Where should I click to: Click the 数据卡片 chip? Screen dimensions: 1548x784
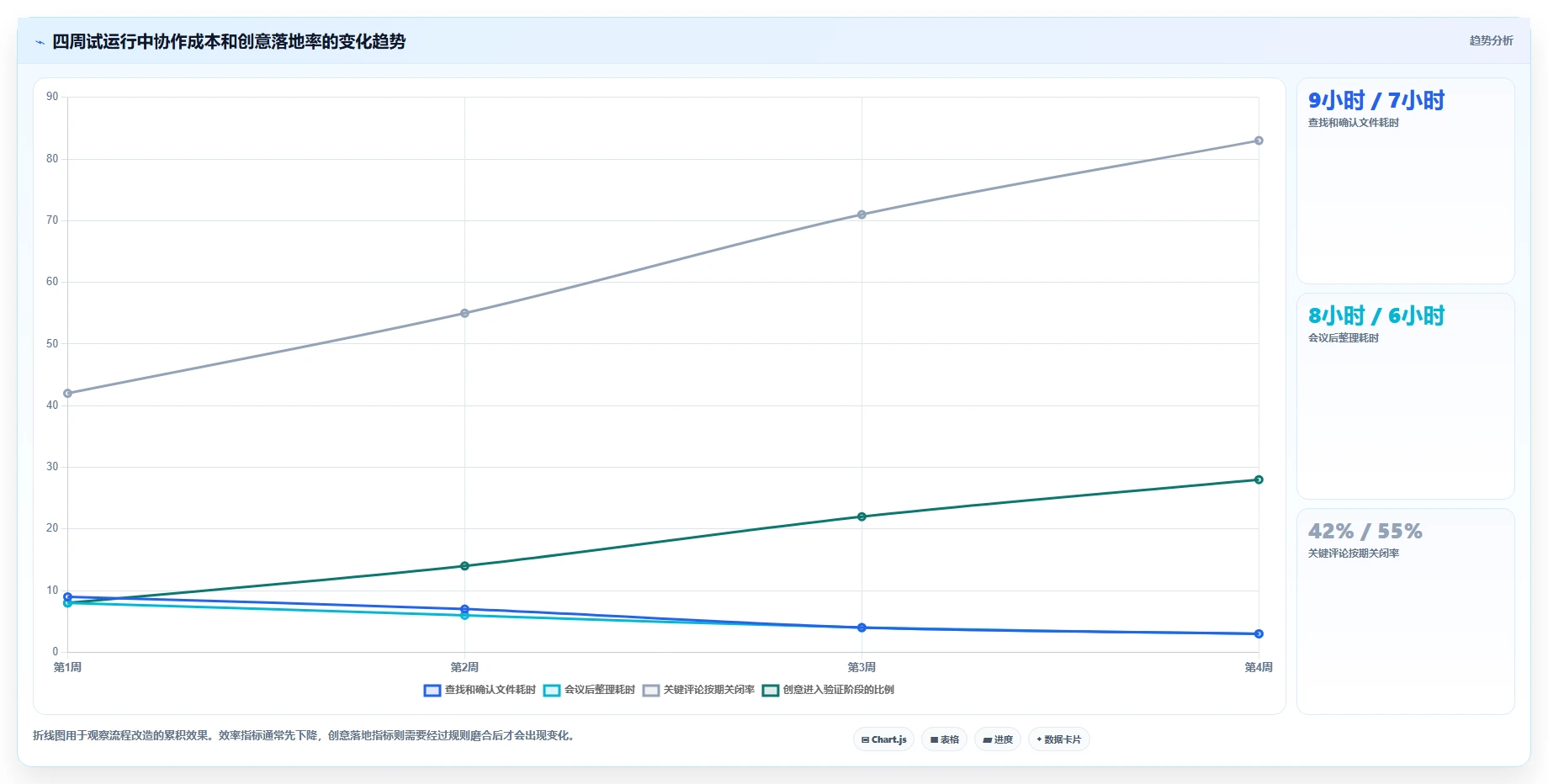tap(1058, 739)
